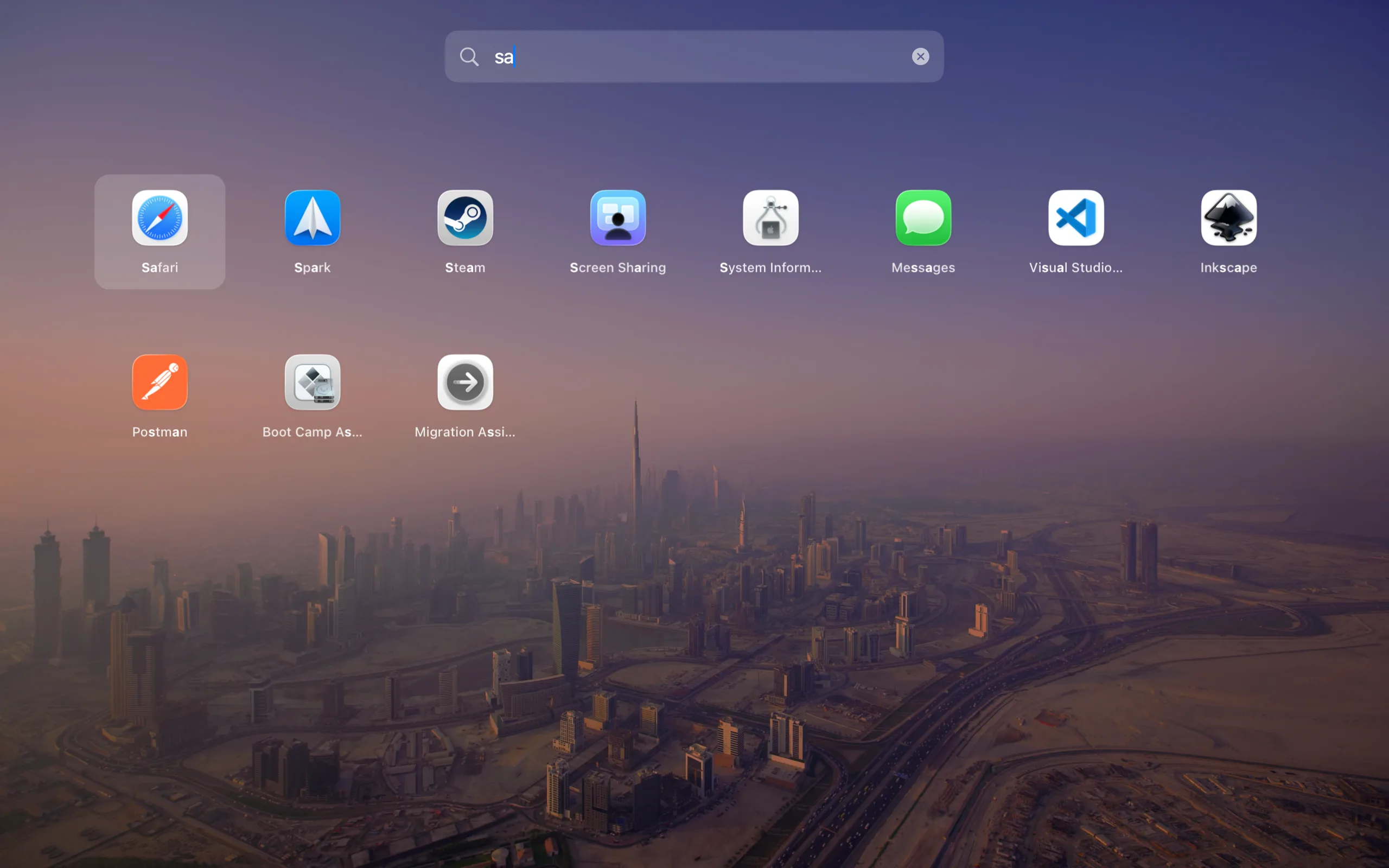
Task: Launch Boot Camp Assistant icon
Action: [312, 382]
